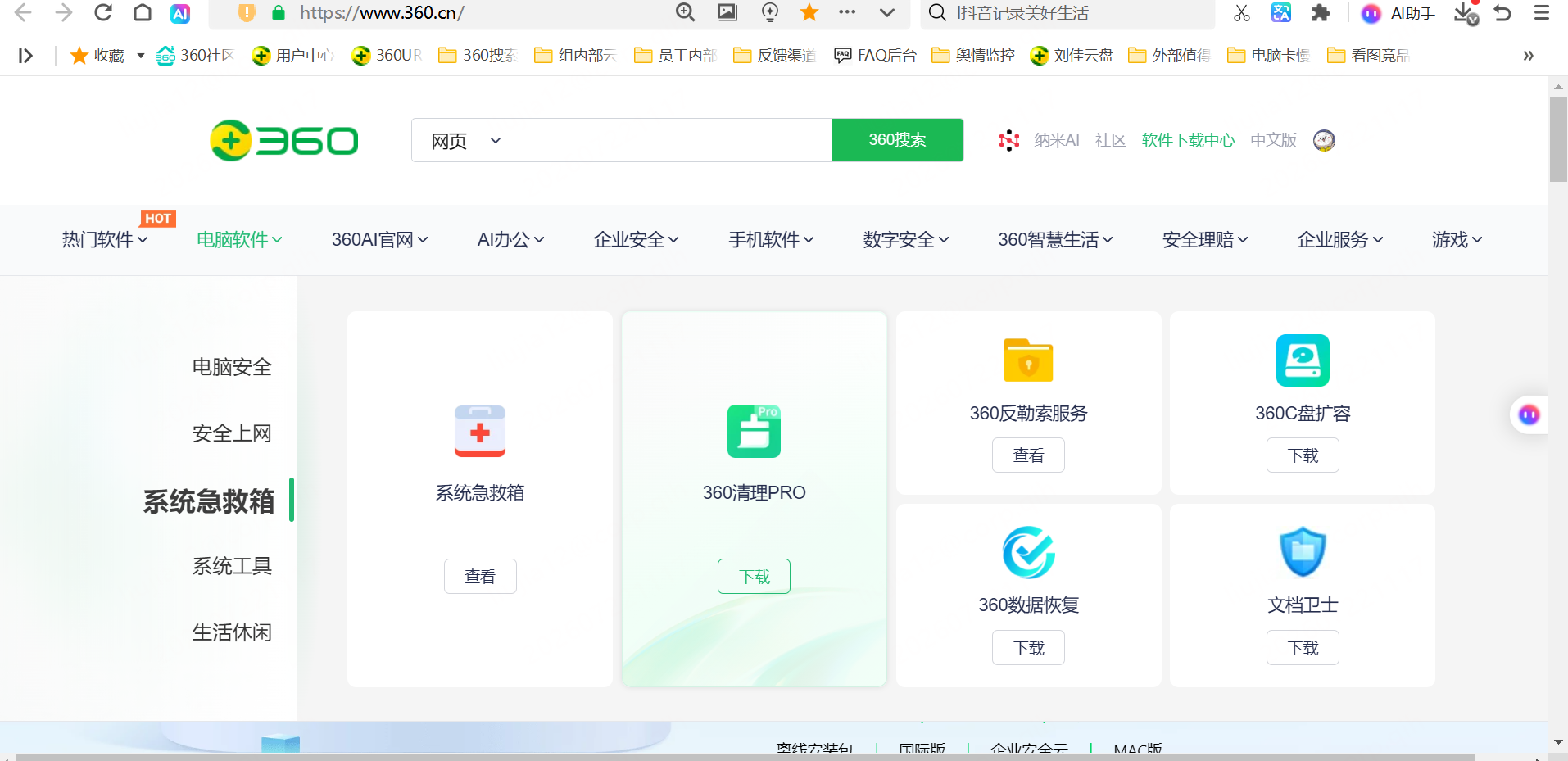Click the 360 logo
The height and width of the screenshot is (761, 1568).
[x=284, y=140]
